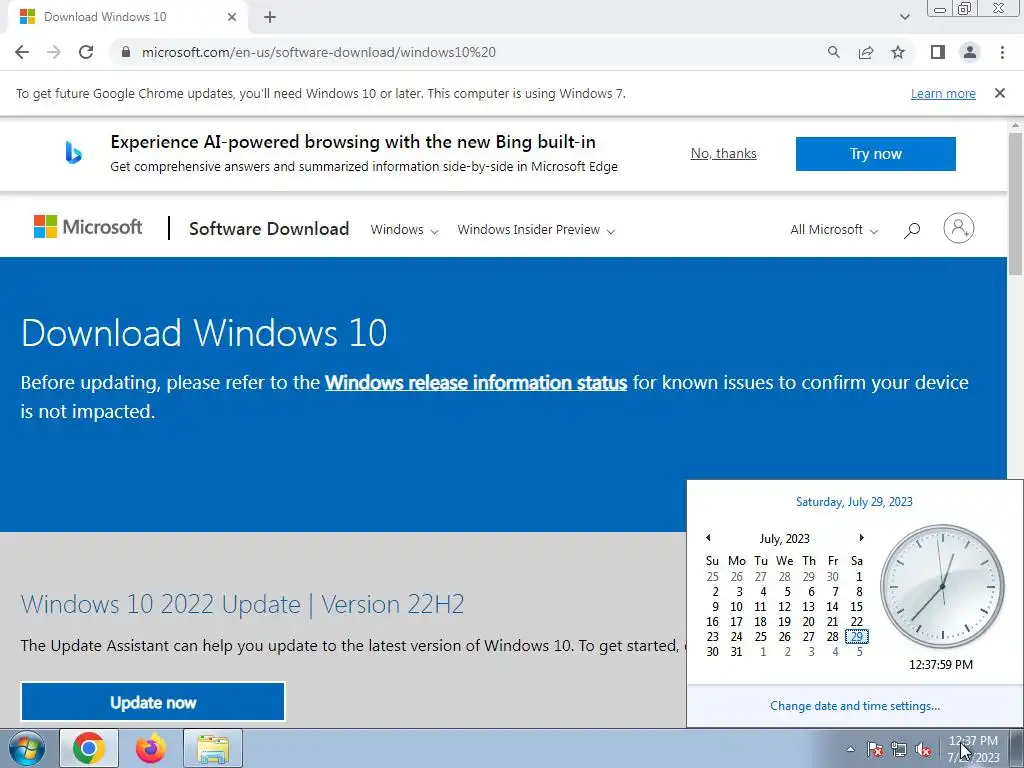Expand the All Microsoft menu
Screen dimensions: 1024x768
click(x=834, y=230)
